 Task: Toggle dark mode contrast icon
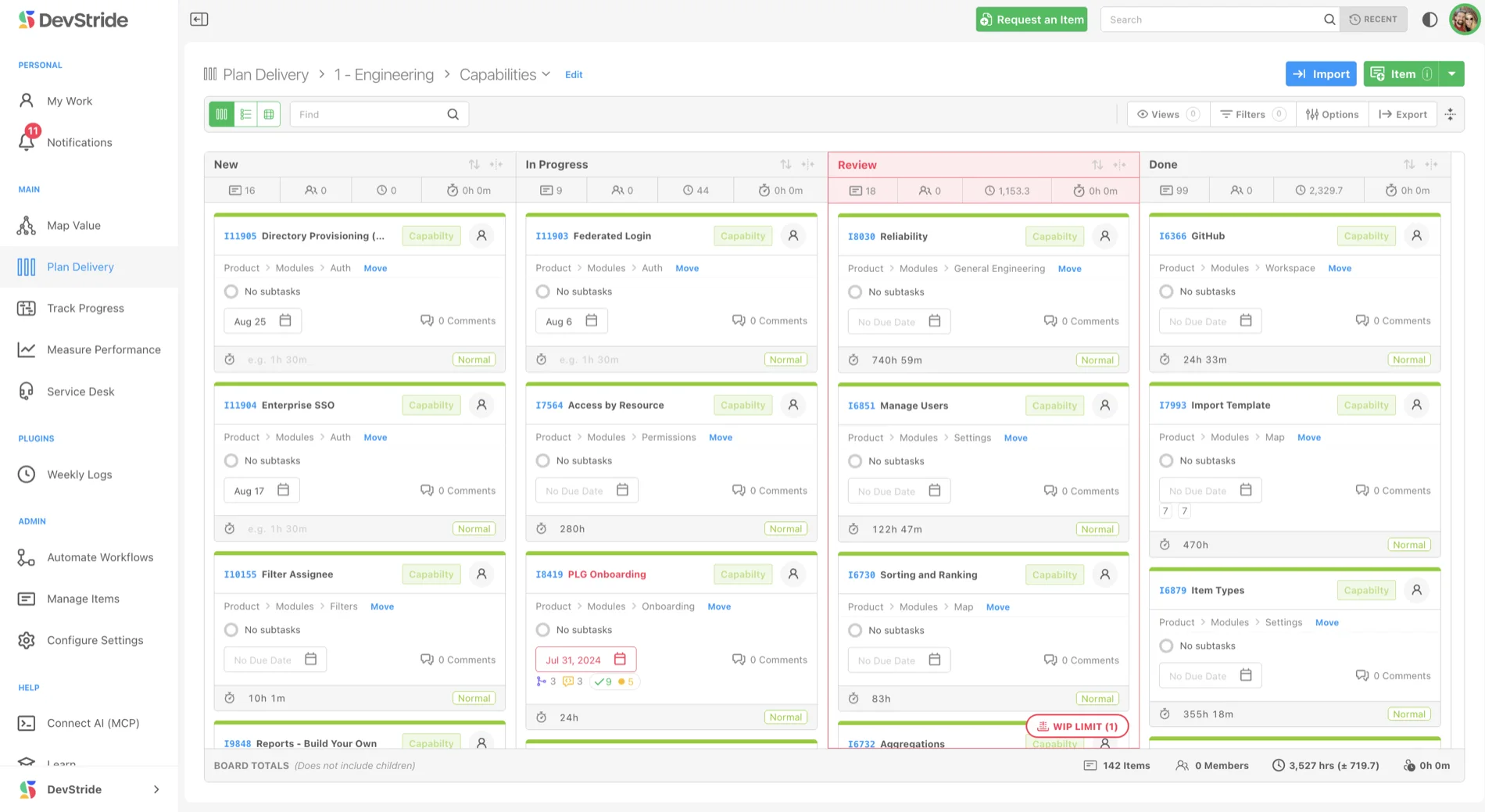pyautogui.click(x=1430, y=20)
